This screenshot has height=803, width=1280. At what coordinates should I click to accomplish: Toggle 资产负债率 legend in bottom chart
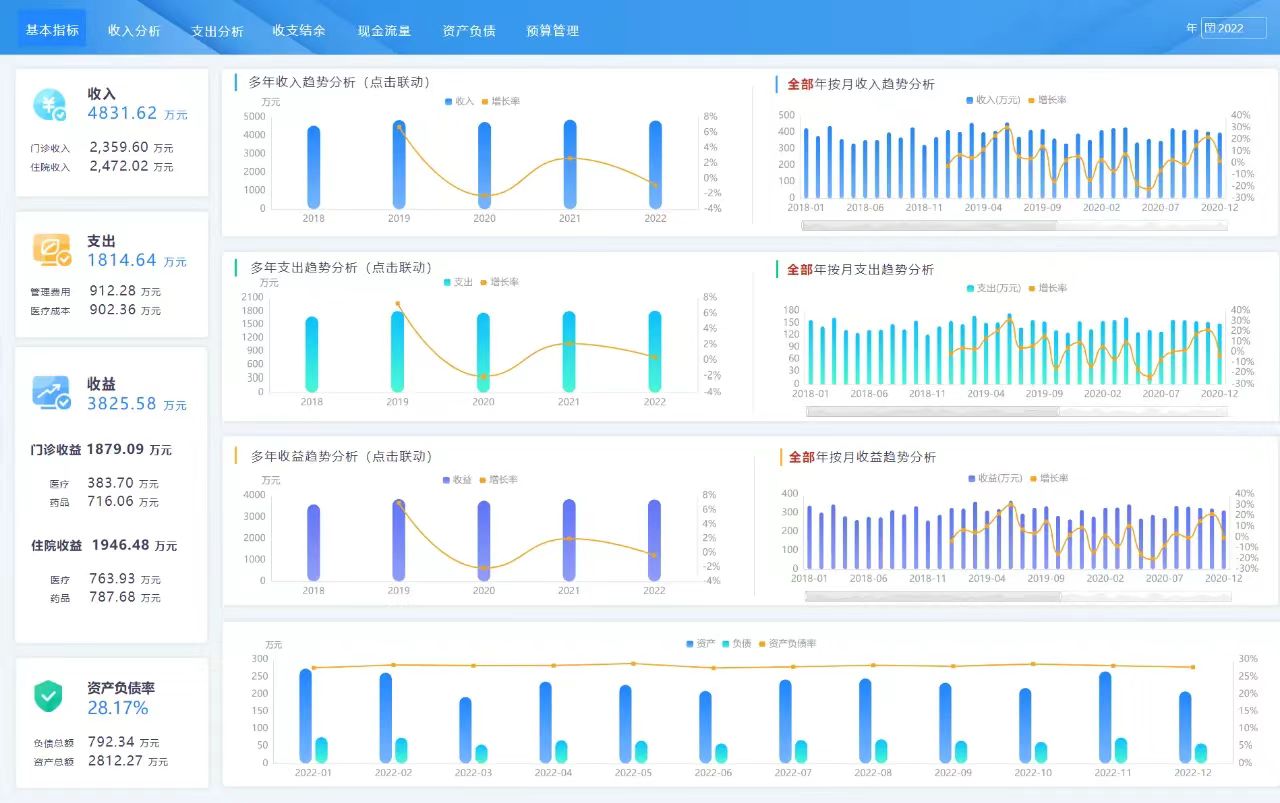(787, 643)
